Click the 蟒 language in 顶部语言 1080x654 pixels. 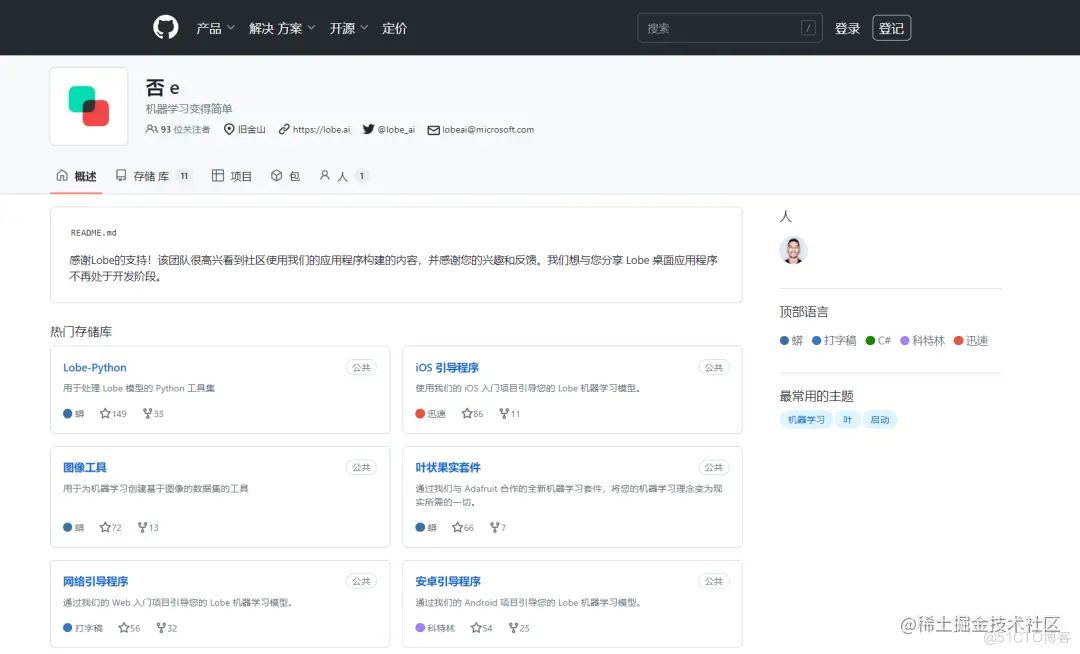791,341
